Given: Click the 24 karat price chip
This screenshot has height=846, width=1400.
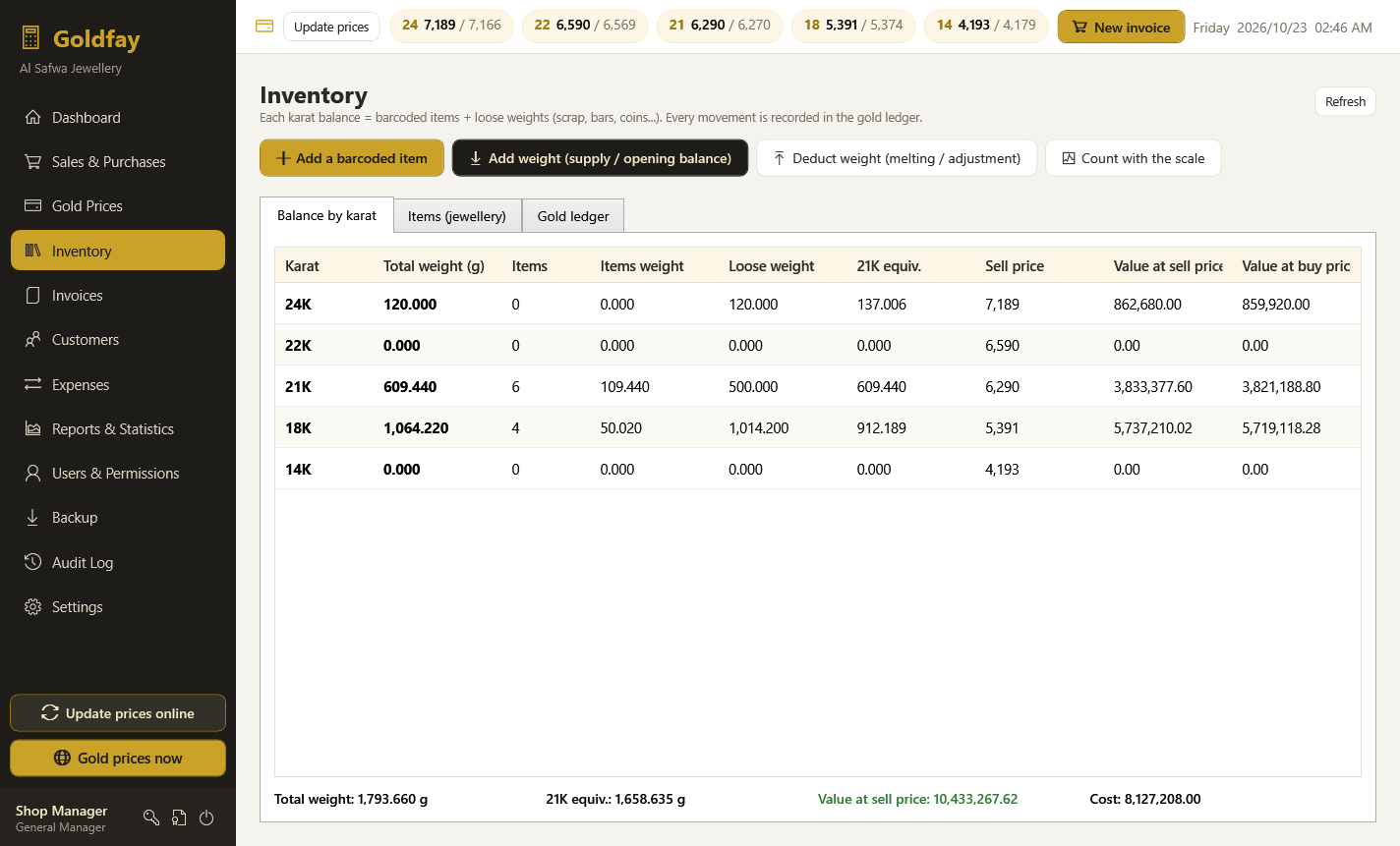Looking at the screenshot, I should [451, 26].
